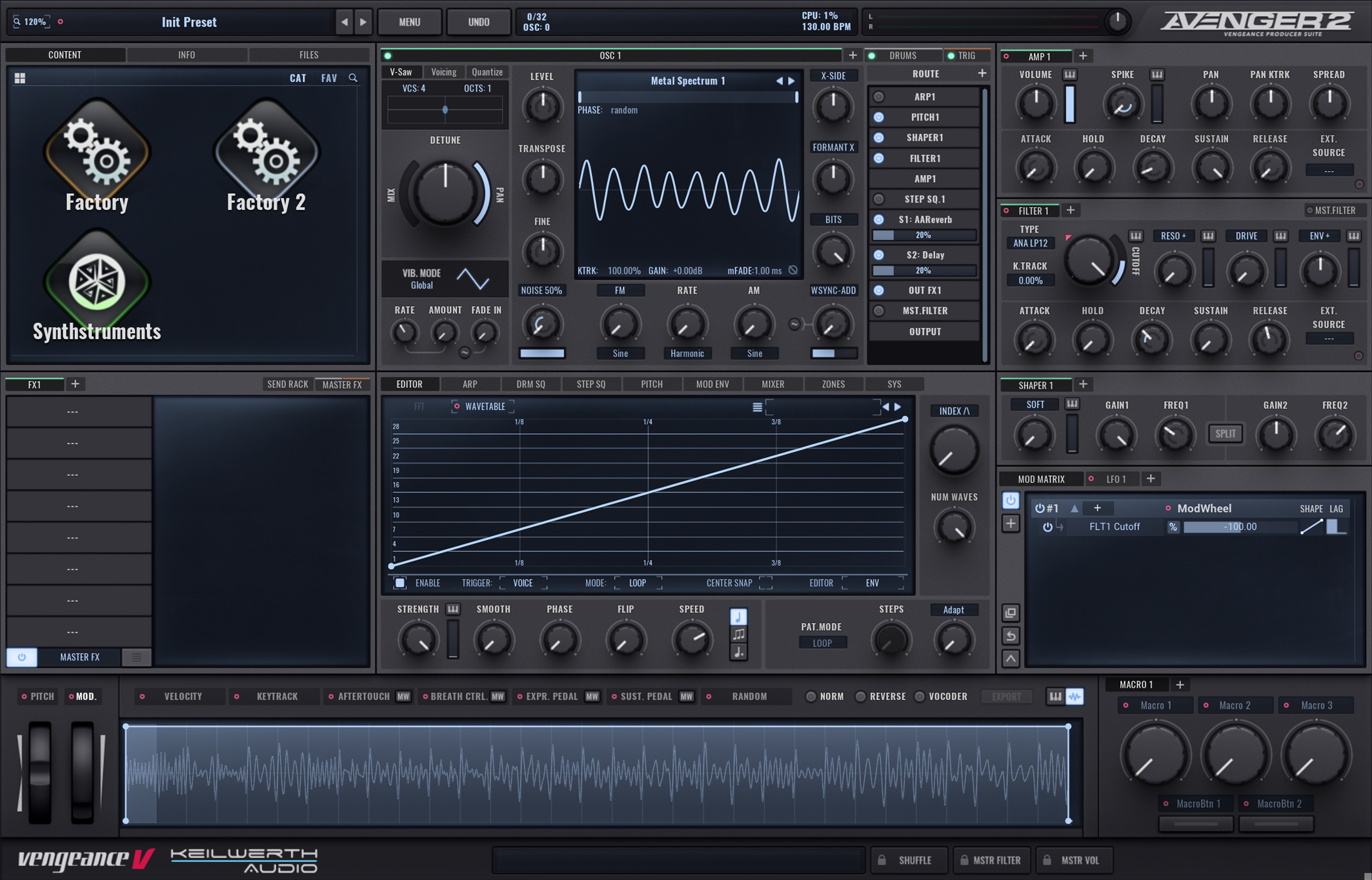1372x880 pixels.
Task: Disable the S2: Delay send
Action: coord(878,255)
